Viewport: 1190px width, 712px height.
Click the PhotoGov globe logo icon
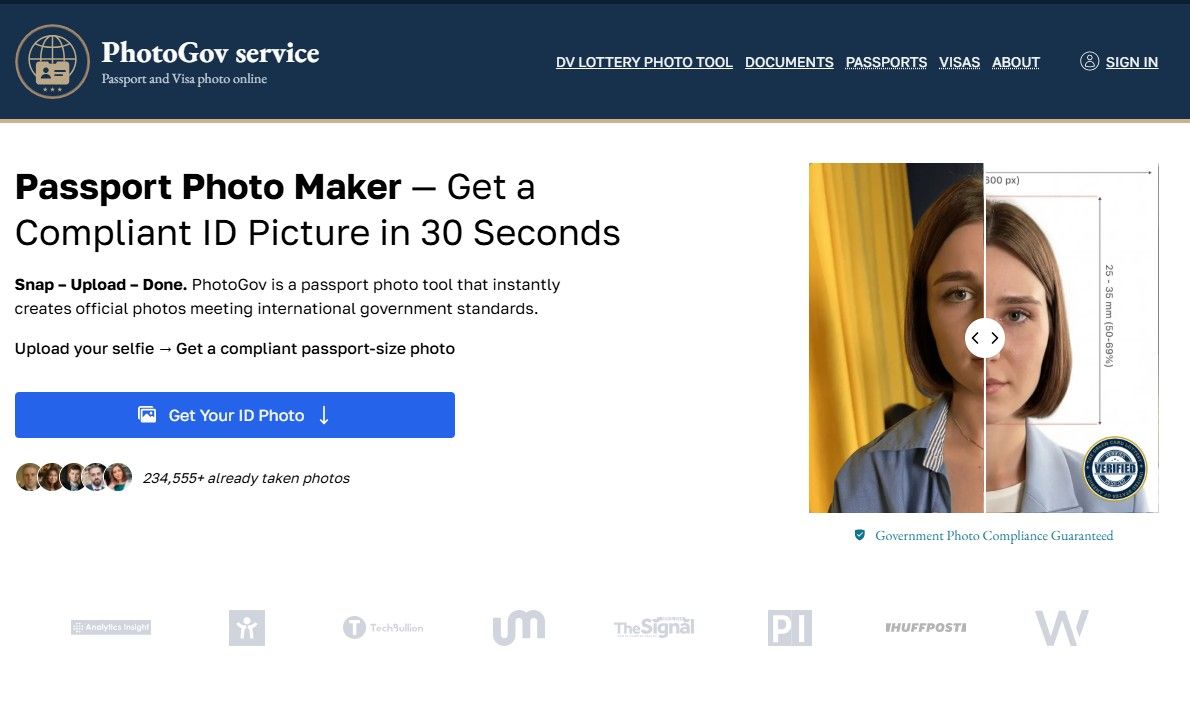pos(52,62)
